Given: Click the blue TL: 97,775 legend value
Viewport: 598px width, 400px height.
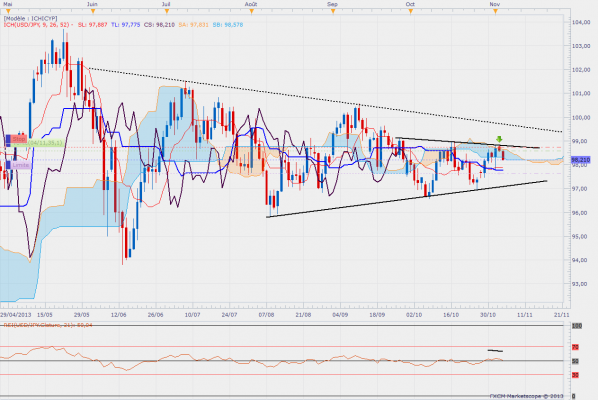Looking at the screenshot, I should (x=125, y=25).
